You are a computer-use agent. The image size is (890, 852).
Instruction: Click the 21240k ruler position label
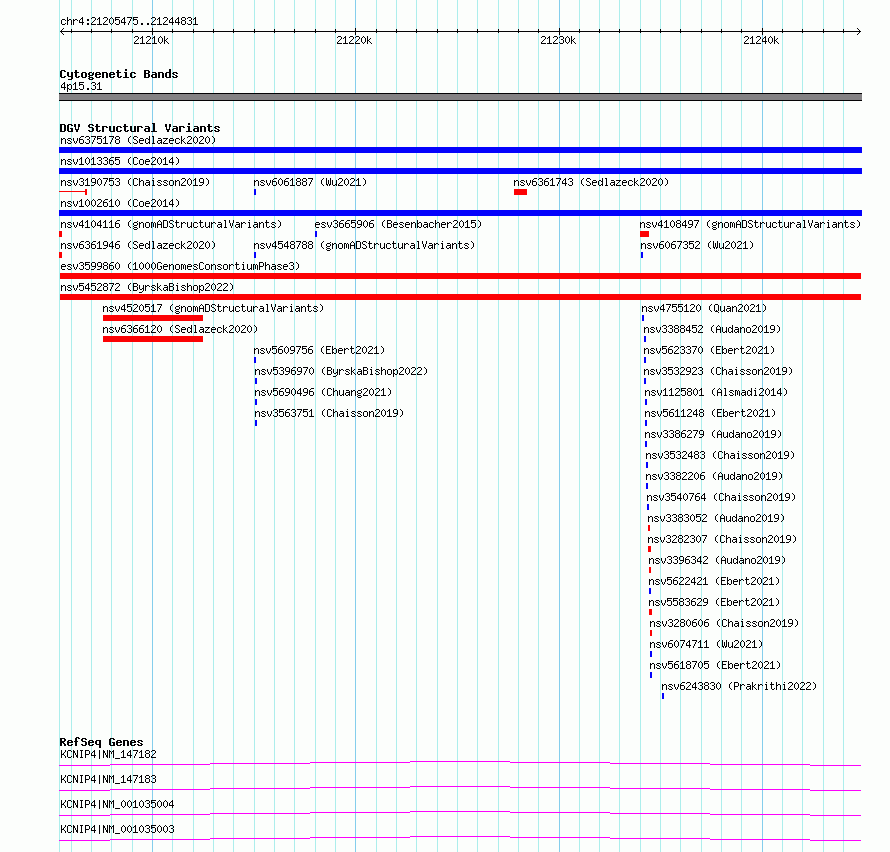[x=761, y=41]
